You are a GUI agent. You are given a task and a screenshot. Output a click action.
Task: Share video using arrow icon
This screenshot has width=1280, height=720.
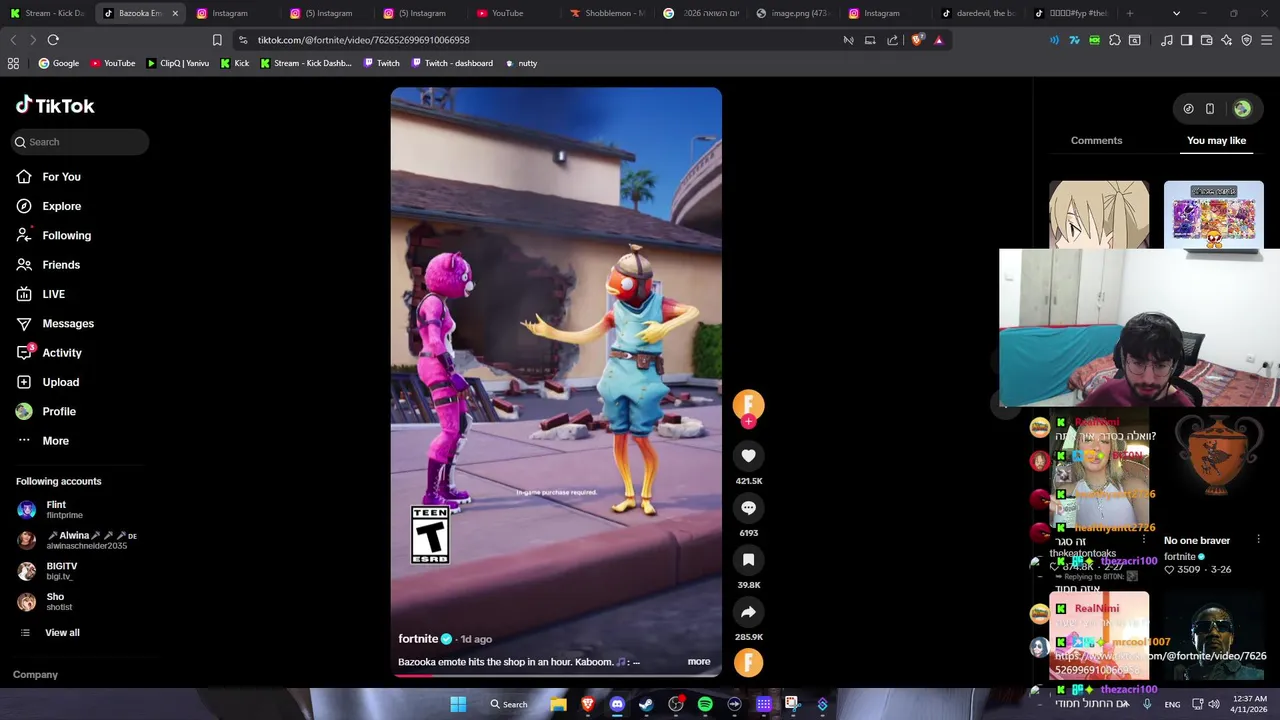coord(748,612)
